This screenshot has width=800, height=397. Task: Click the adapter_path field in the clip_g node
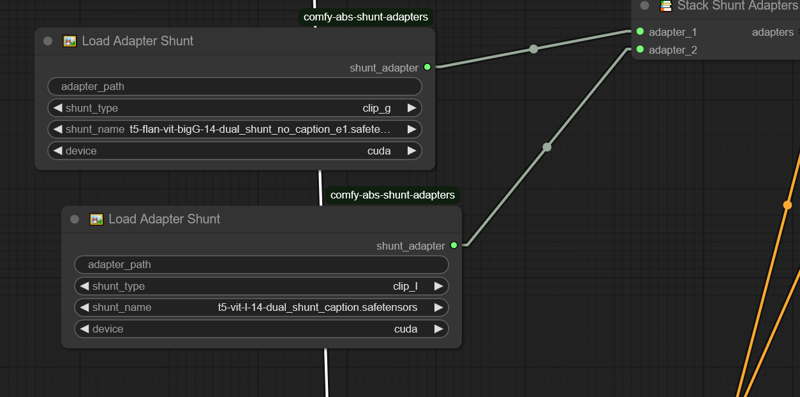(x=235, y=87)
